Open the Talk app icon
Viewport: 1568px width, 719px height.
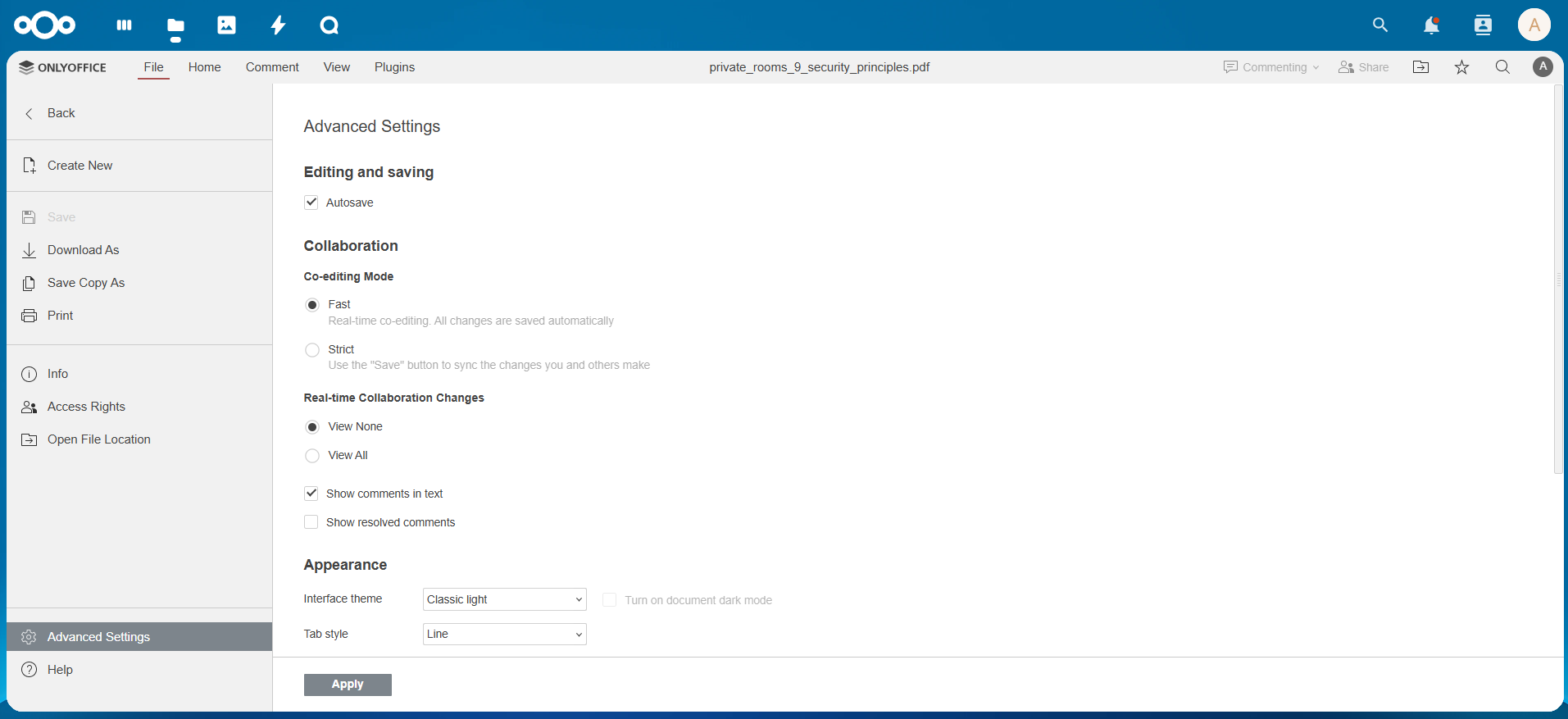click(x=330, y=25)
